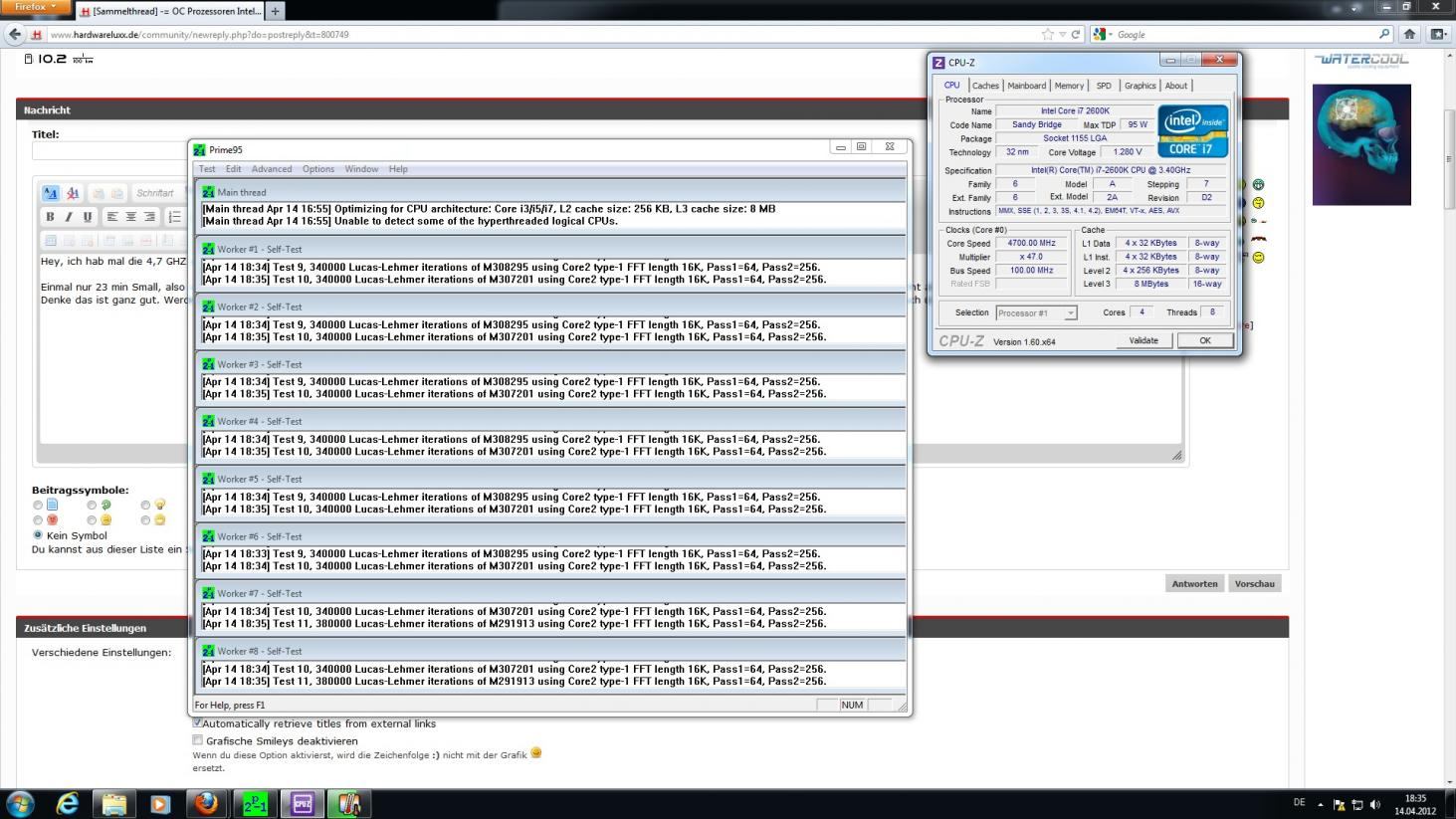Open Internet Explorer from the taskbar
The width and height of the screenshot is (1456, 819).
pos(67,803)
